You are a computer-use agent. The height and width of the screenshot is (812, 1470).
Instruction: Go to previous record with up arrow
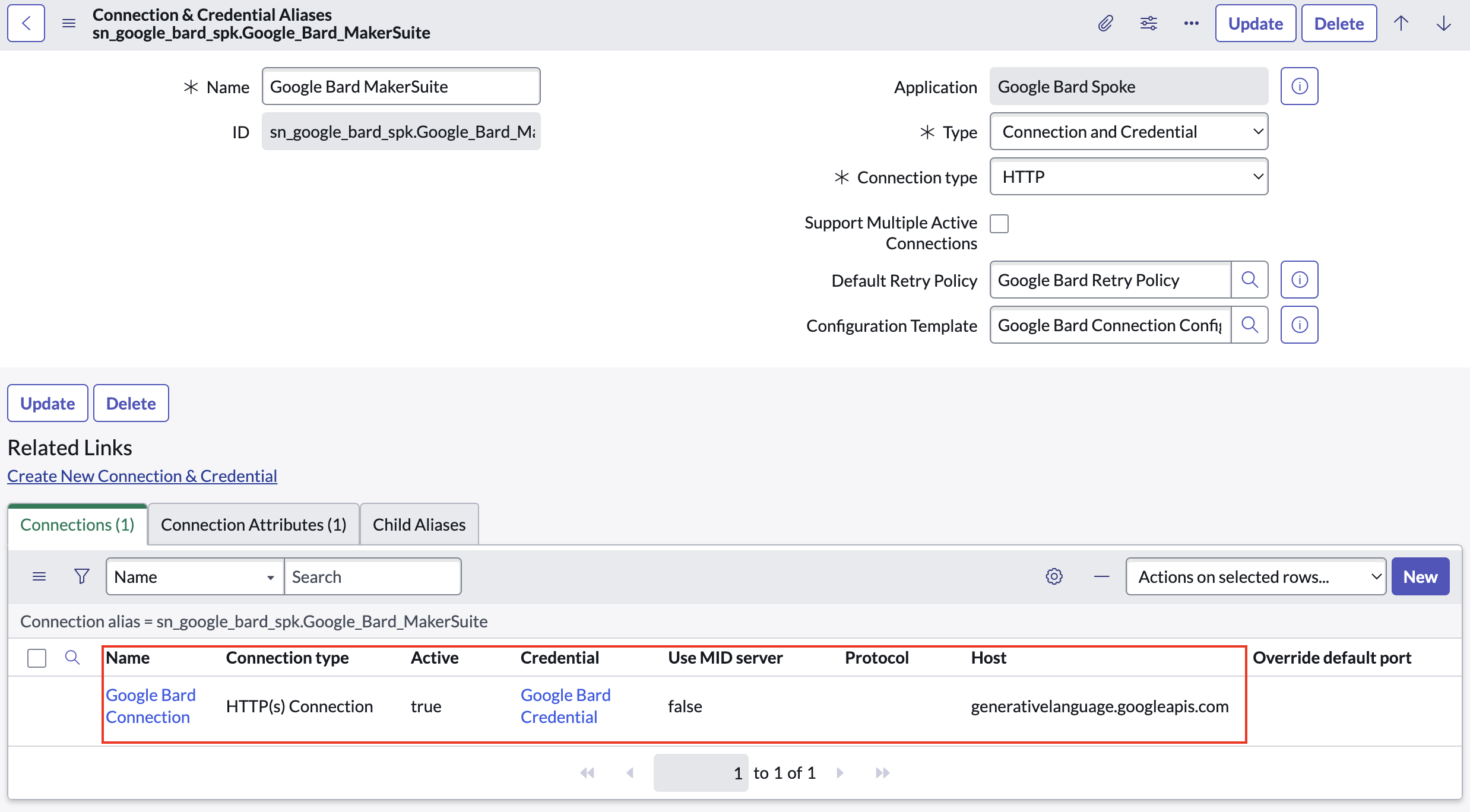coord(1401,24)
